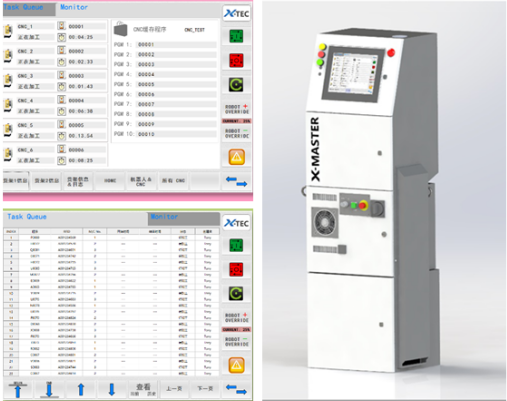
Task: Click the blue swap arrows in Task Queue screen
Action: tap(236, 389)
